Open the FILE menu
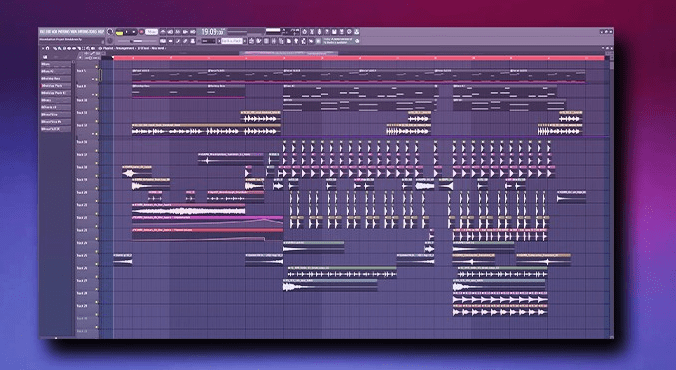Screen dimensions: 676x370 (x=42, y=31)
